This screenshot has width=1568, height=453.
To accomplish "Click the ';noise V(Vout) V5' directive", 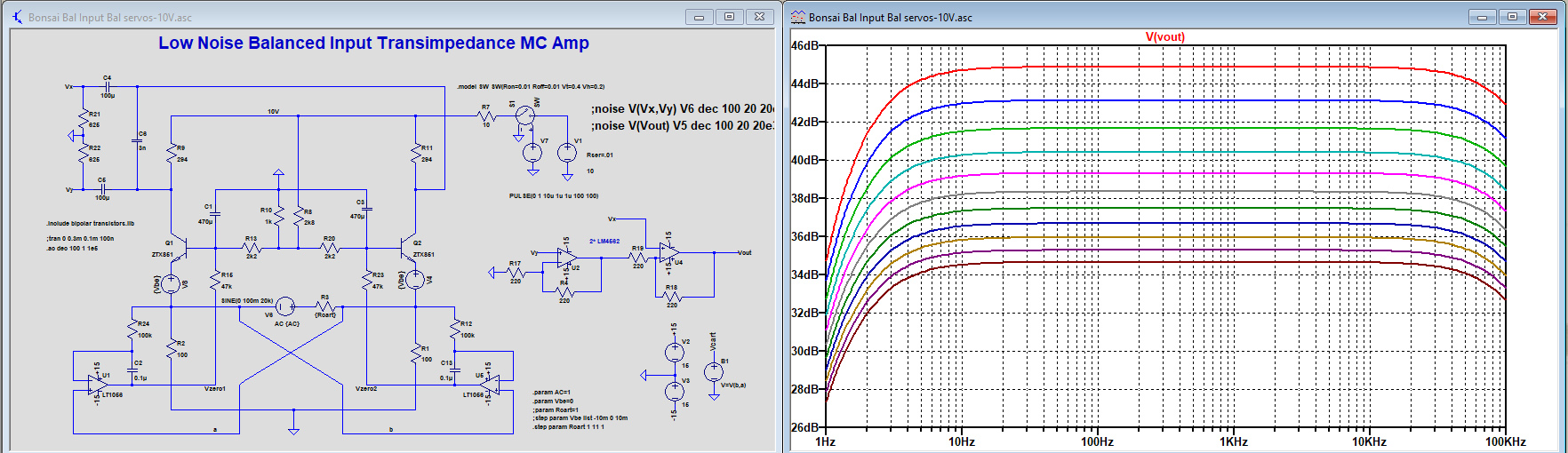I will tap(682, 125).
